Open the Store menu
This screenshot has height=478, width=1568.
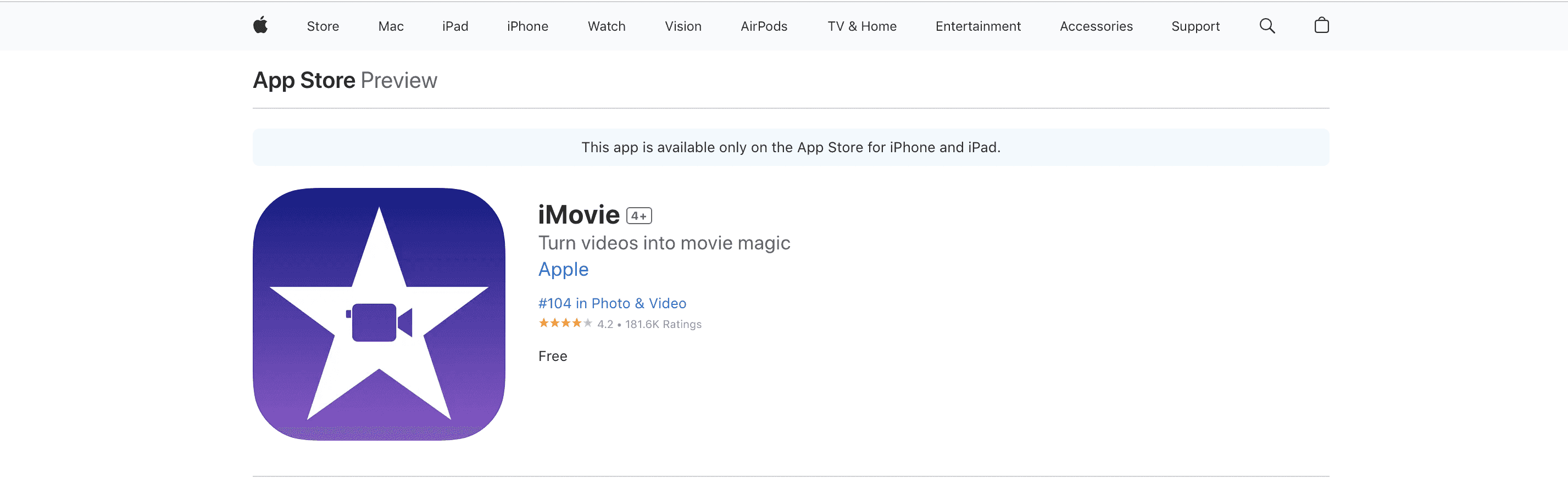tap(323, 26)
